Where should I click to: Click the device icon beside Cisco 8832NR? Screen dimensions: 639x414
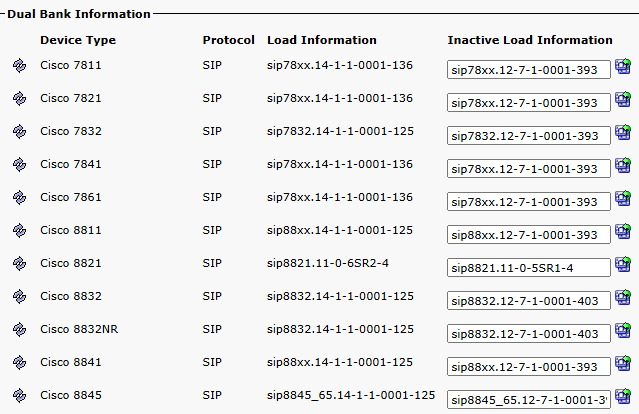tap(18, 329)
